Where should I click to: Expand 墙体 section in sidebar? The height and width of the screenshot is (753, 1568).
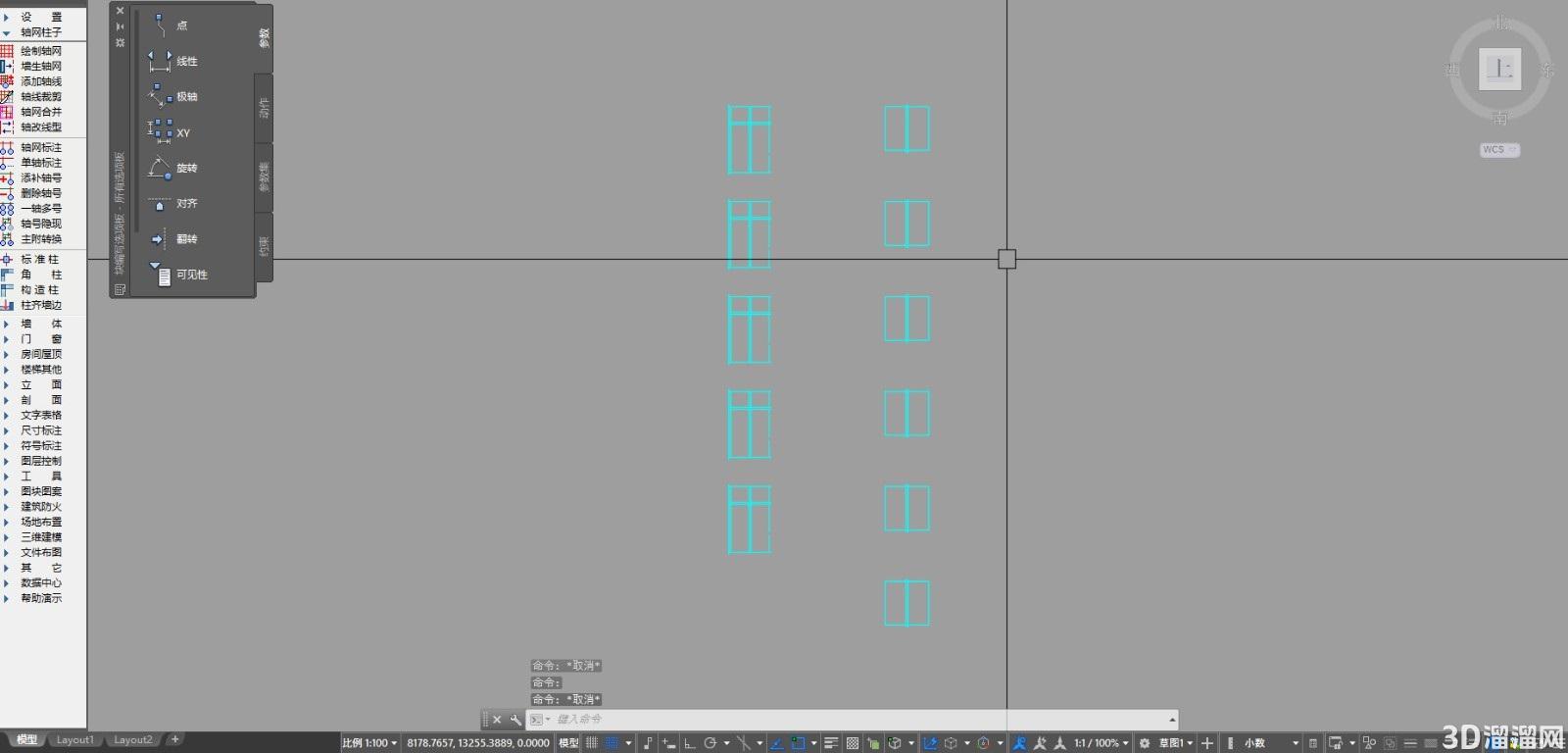coord(33,324)
